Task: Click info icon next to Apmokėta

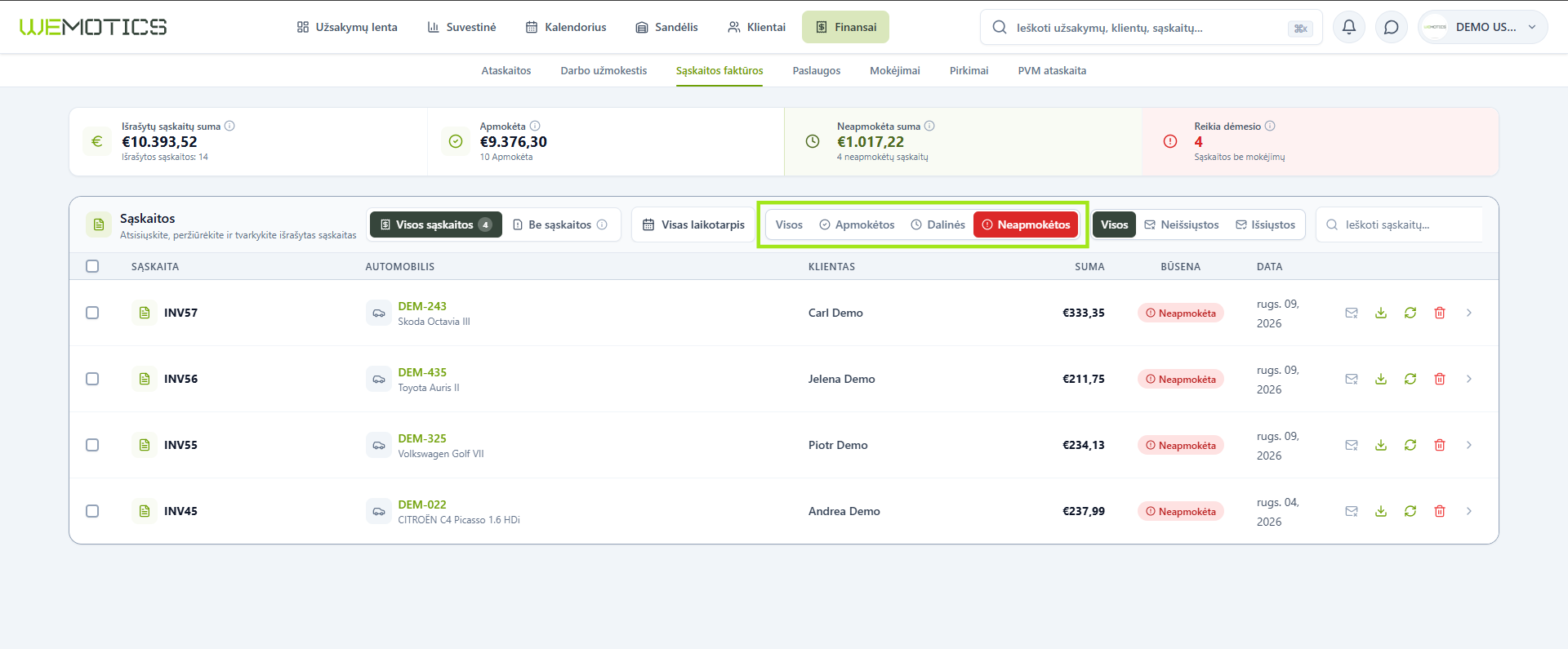Action: [535, 126]
